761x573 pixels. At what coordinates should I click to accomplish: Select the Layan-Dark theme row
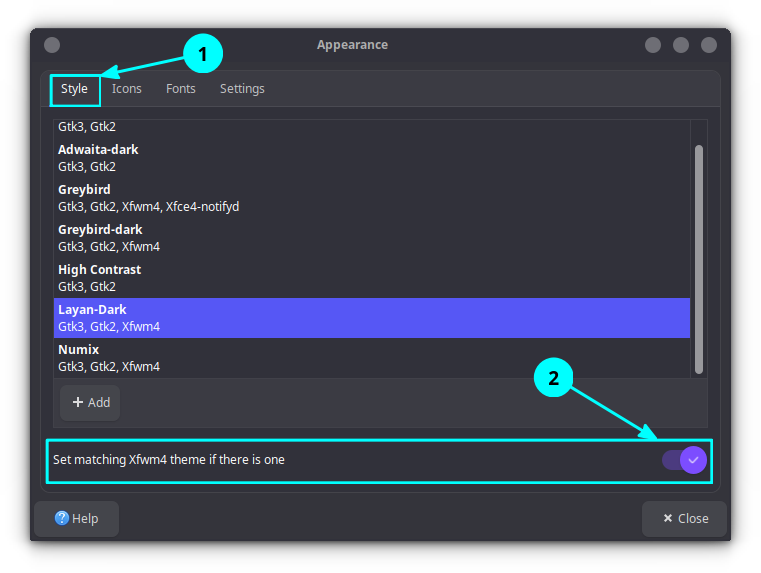tap(372, 318)
